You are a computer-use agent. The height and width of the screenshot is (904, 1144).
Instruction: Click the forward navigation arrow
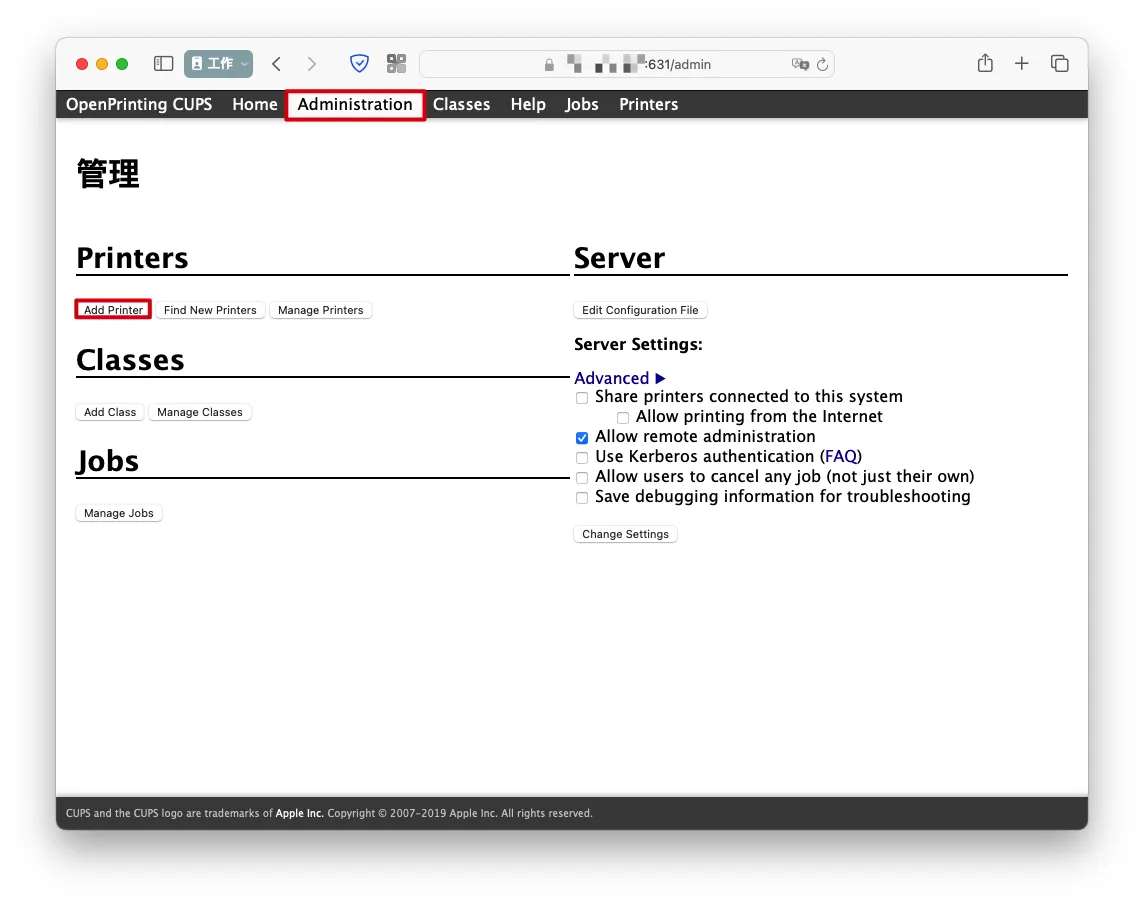[311, 64]
